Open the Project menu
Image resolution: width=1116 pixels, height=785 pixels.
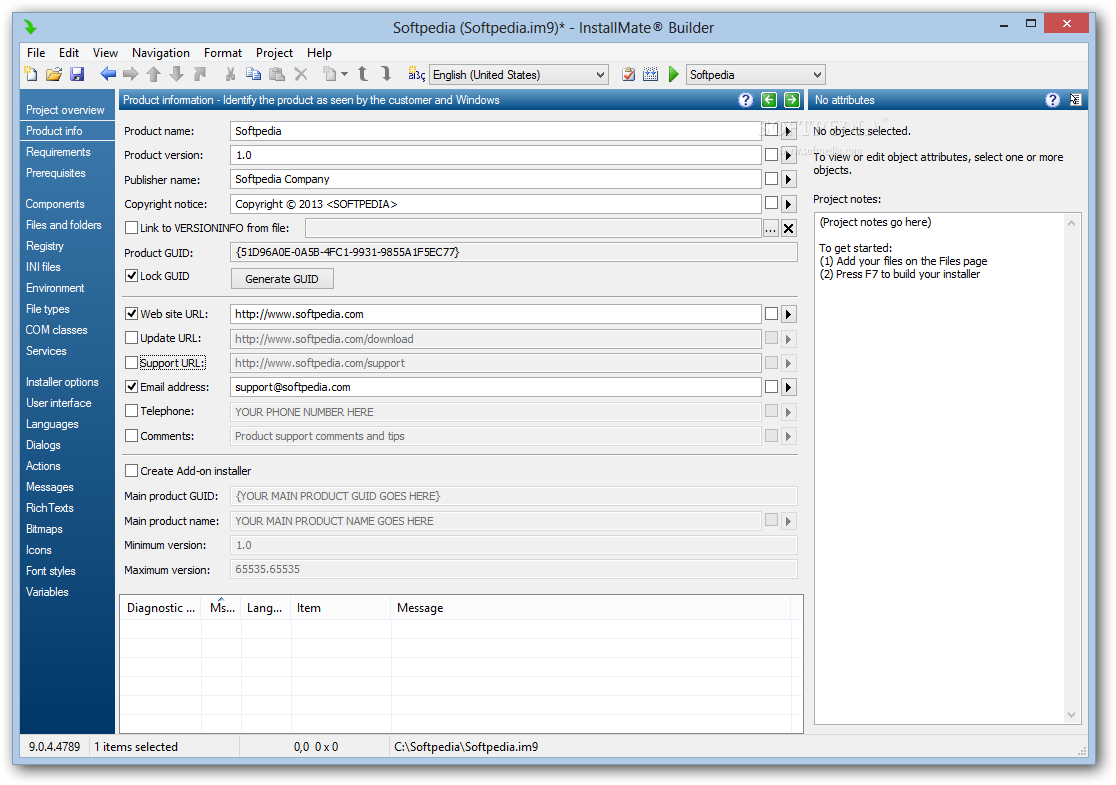coord(274,53)
